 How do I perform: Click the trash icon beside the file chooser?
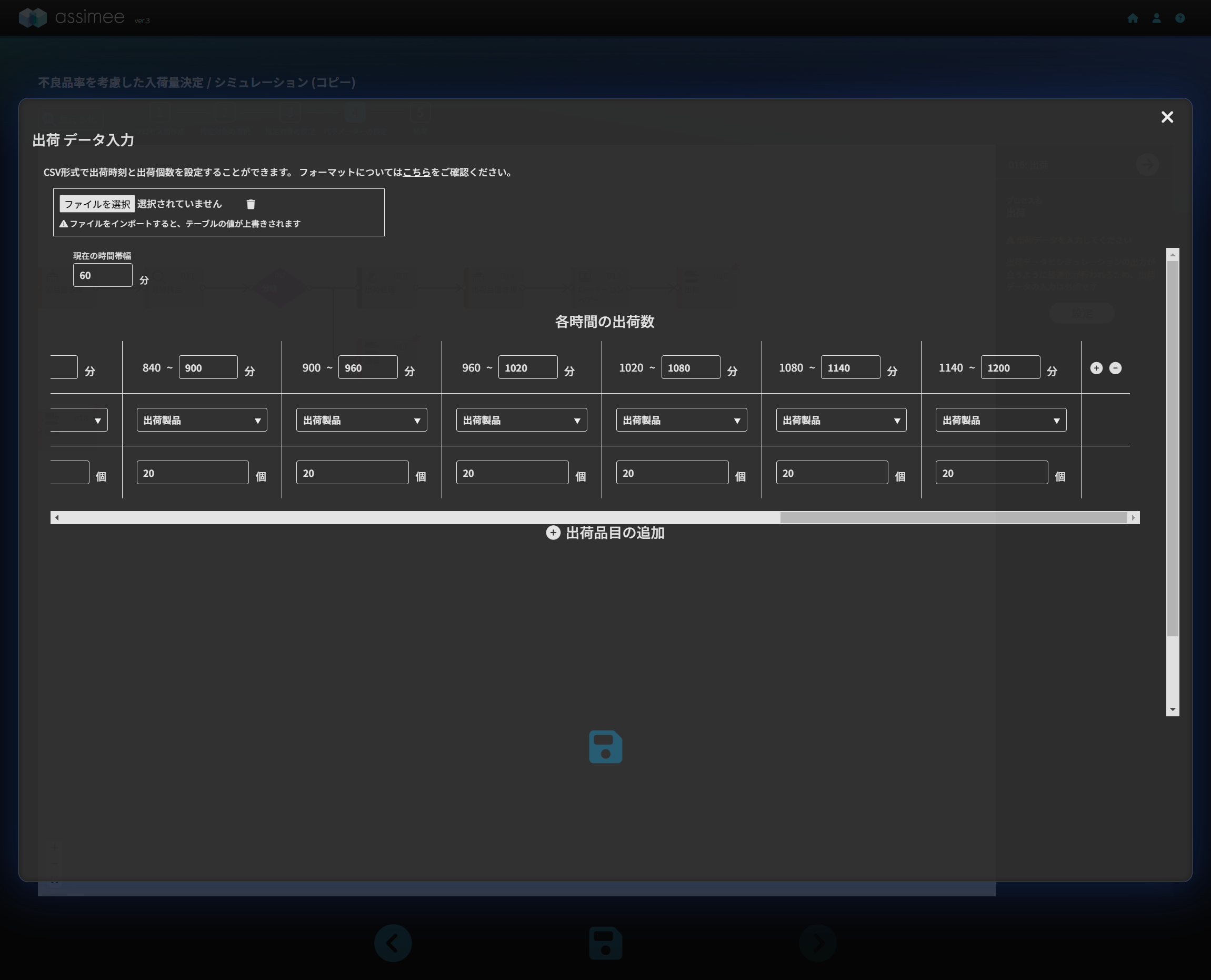[251, 204]
